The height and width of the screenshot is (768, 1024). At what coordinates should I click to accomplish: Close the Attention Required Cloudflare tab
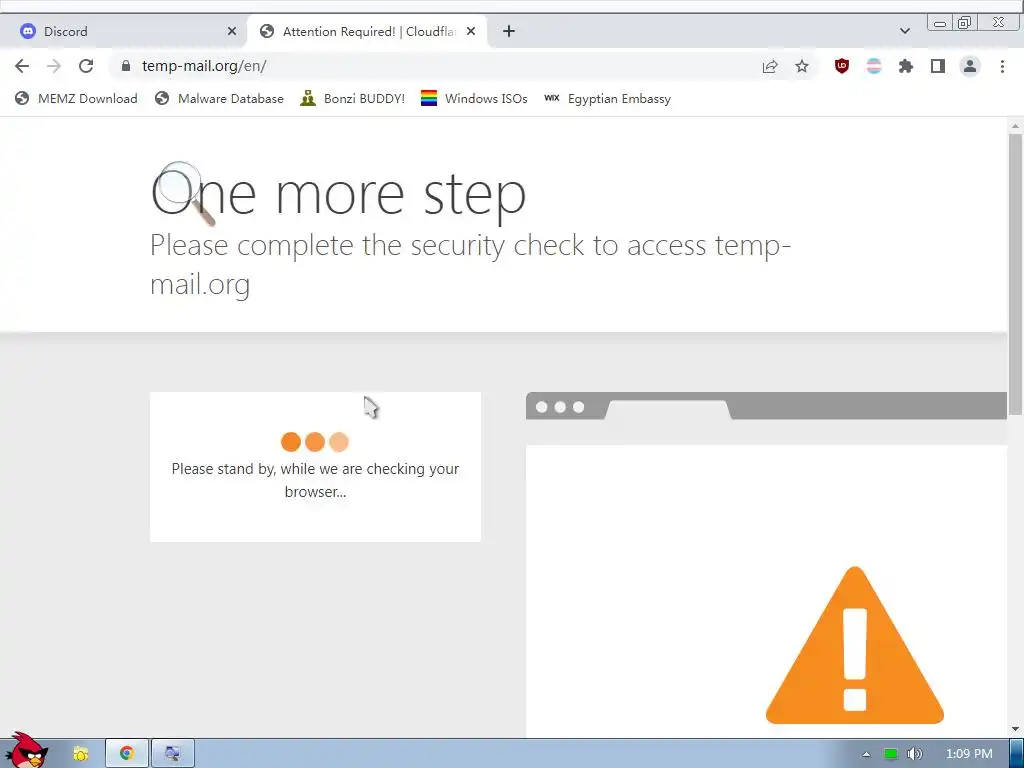[471, 31]
